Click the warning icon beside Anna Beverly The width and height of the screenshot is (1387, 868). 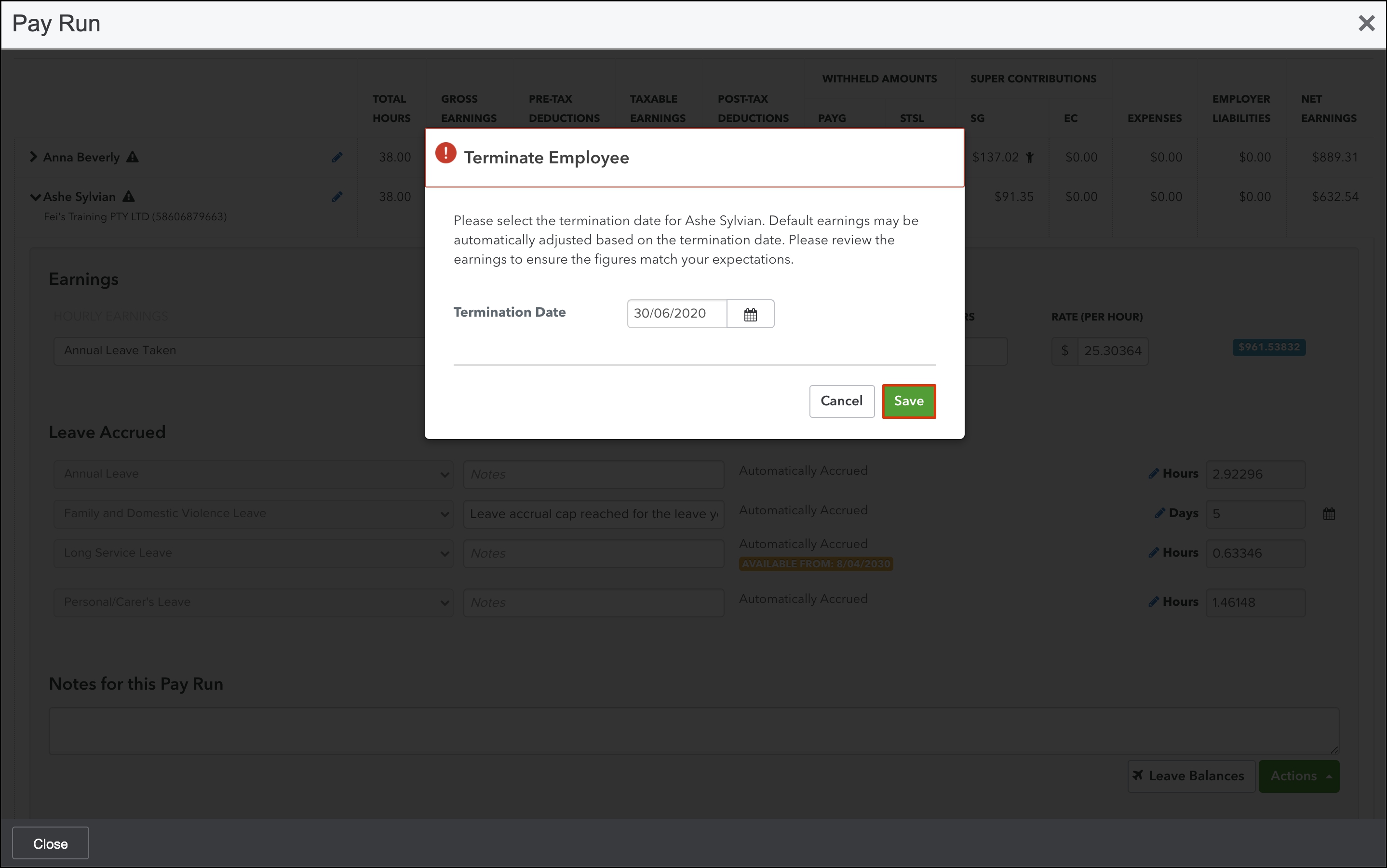coord(133,157)
